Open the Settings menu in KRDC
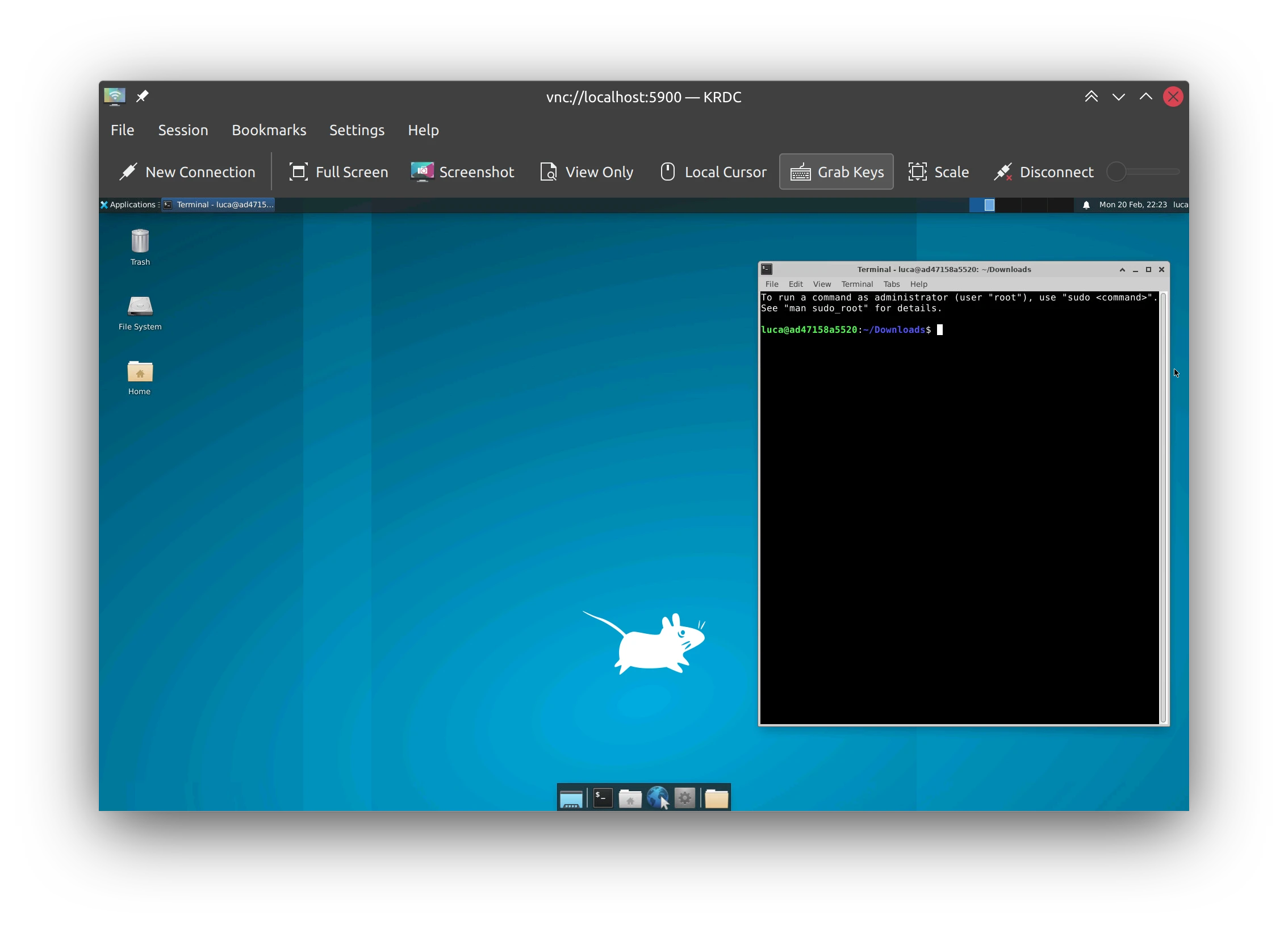The image size is (1288, 928). click(x=356, y=129)
